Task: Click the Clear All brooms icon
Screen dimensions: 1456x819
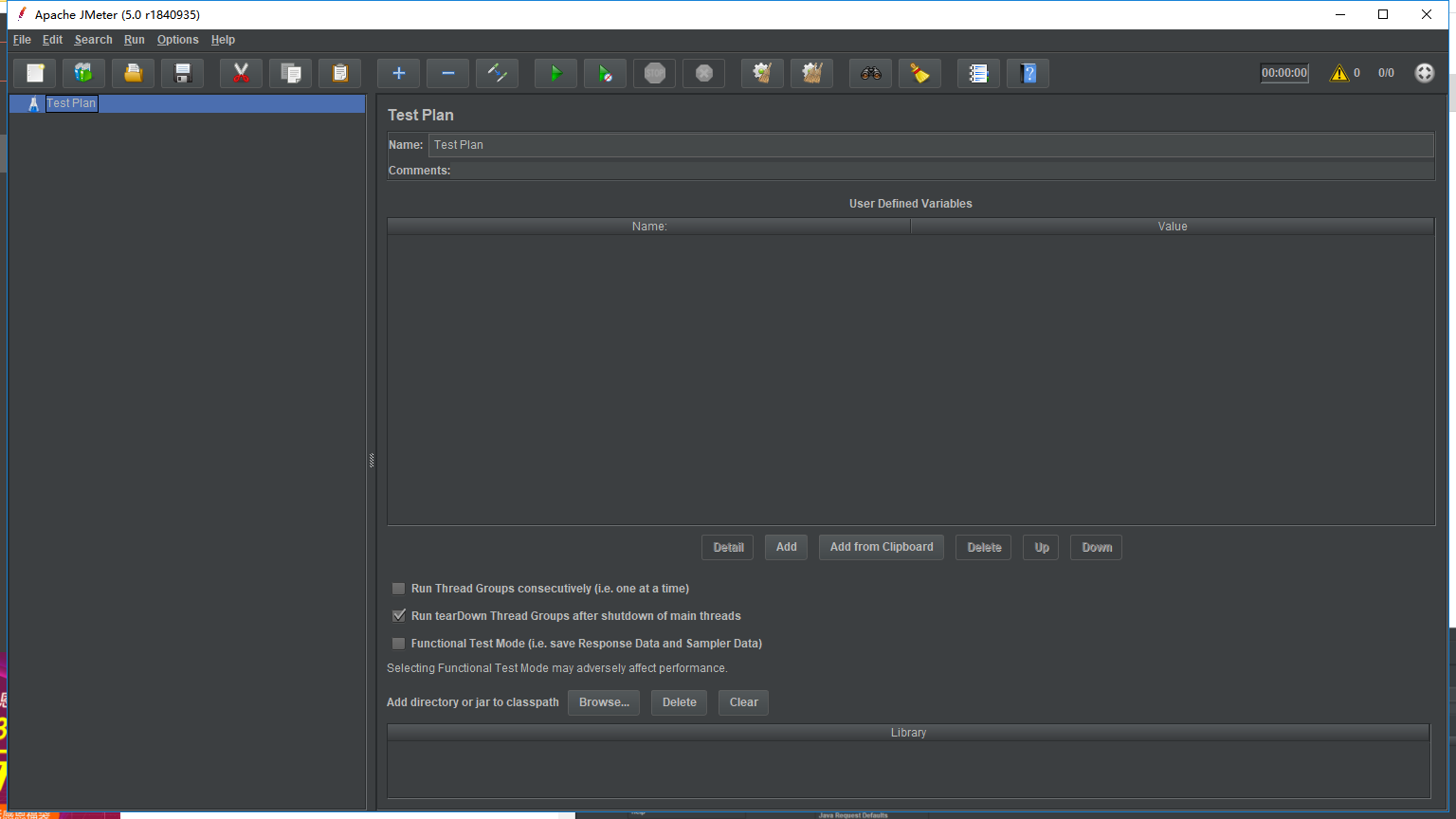Action: [x=811, y=73]
